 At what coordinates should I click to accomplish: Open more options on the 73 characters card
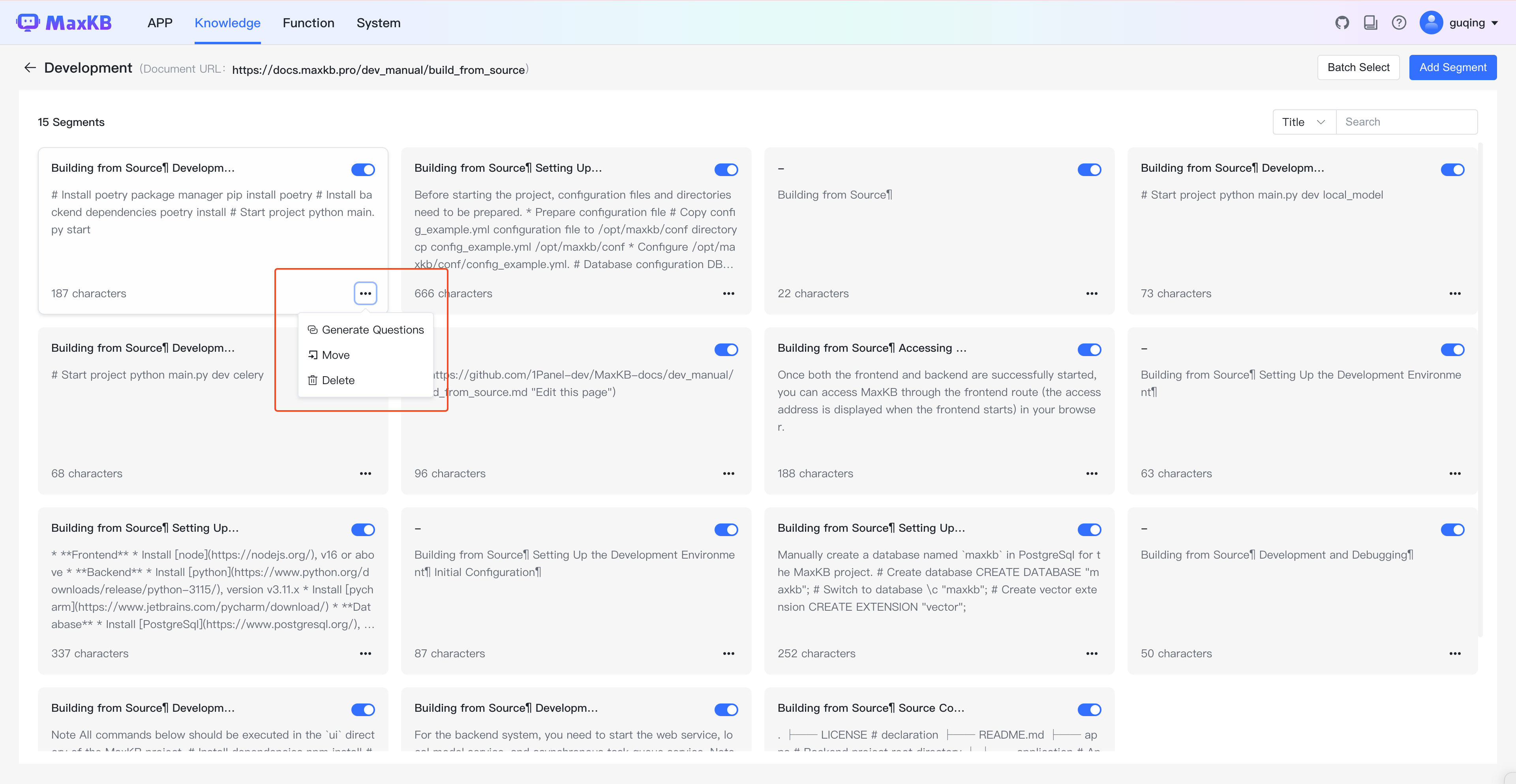1455,293
